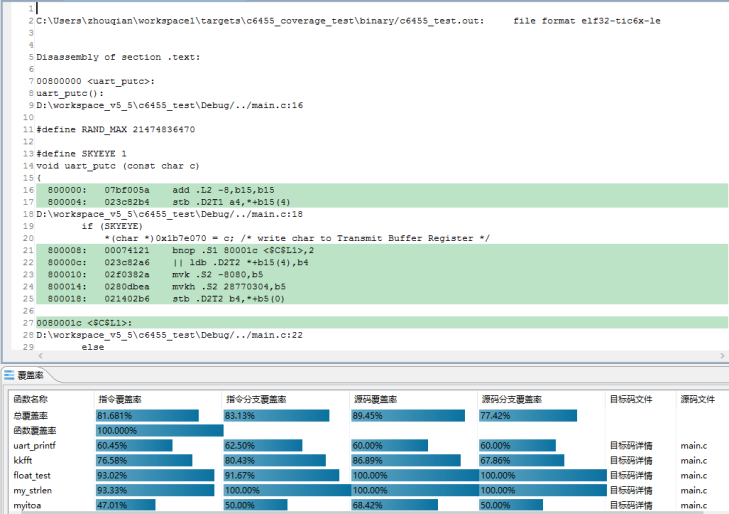Open 目标码详情 for myitoa
The width and height of the screenshot is (729, 514).
pyautogui.click(x=631, y=505)
